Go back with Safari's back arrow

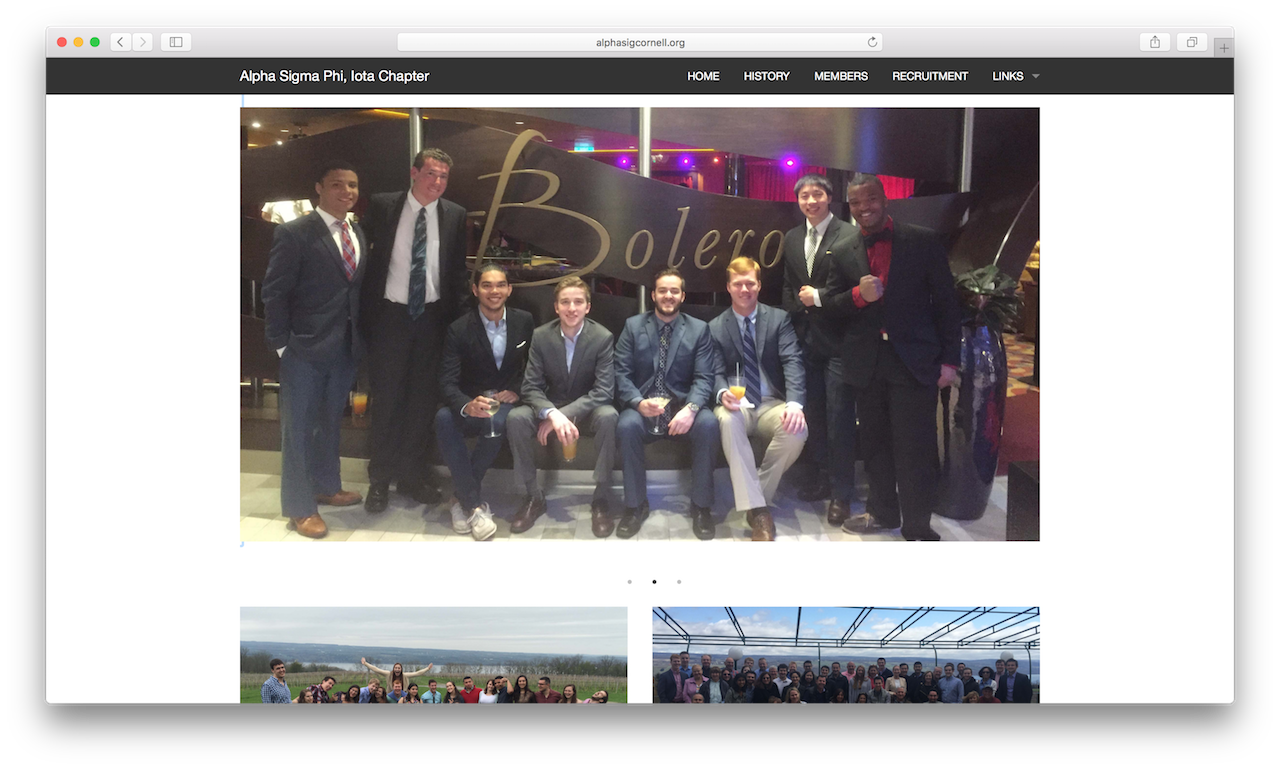121,42
